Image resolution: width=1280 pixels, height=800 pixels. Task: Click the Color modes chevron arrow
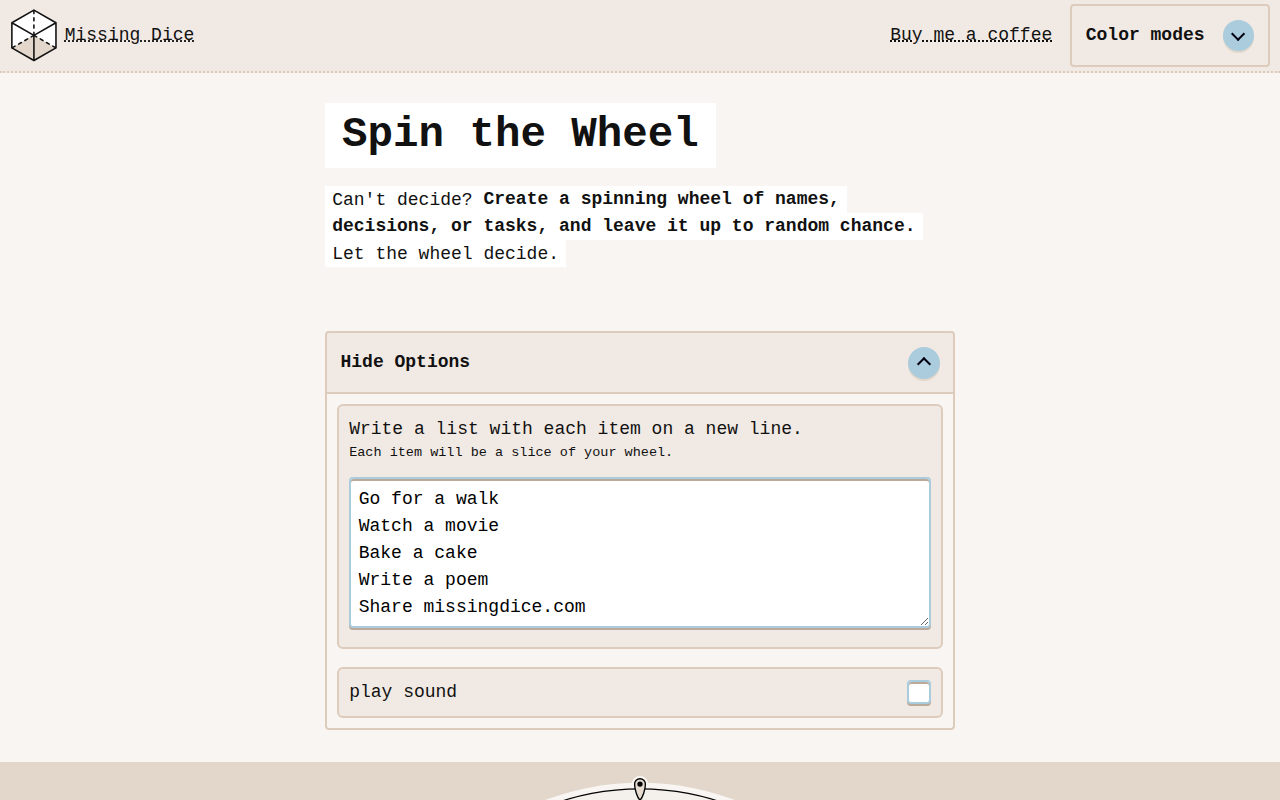[x=1238, y=36]
